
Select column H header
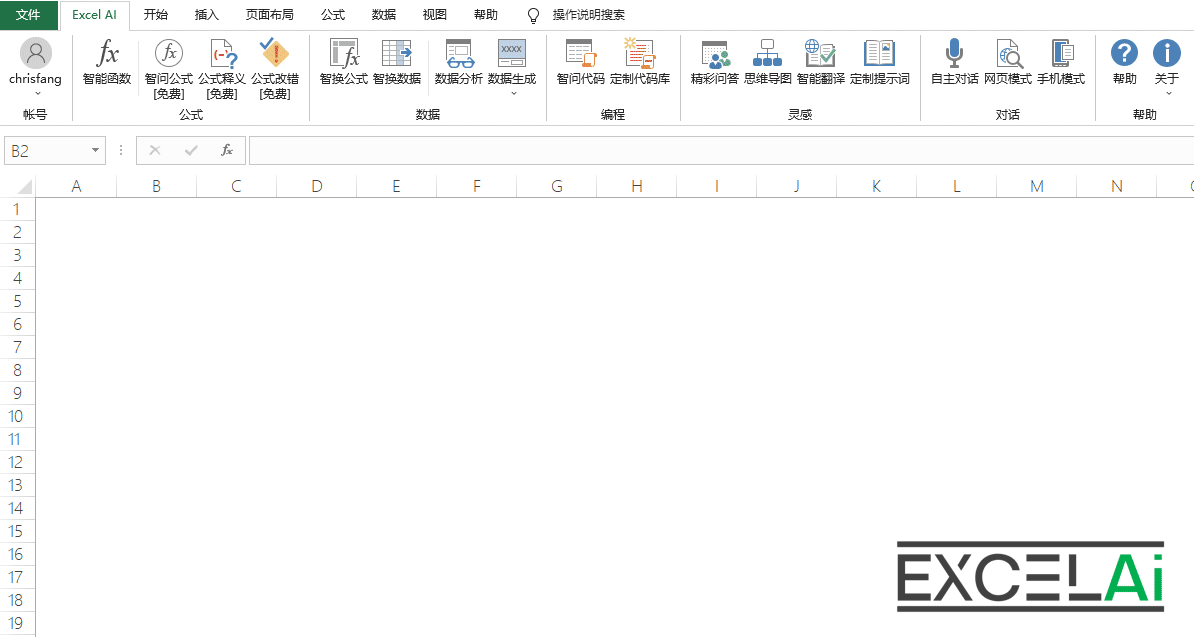point(637,186)
